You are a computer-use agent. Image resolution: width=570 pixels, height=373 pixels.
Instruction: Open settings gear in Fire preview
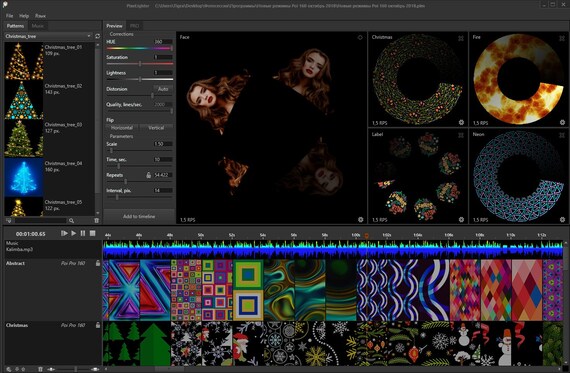point(562,123)
